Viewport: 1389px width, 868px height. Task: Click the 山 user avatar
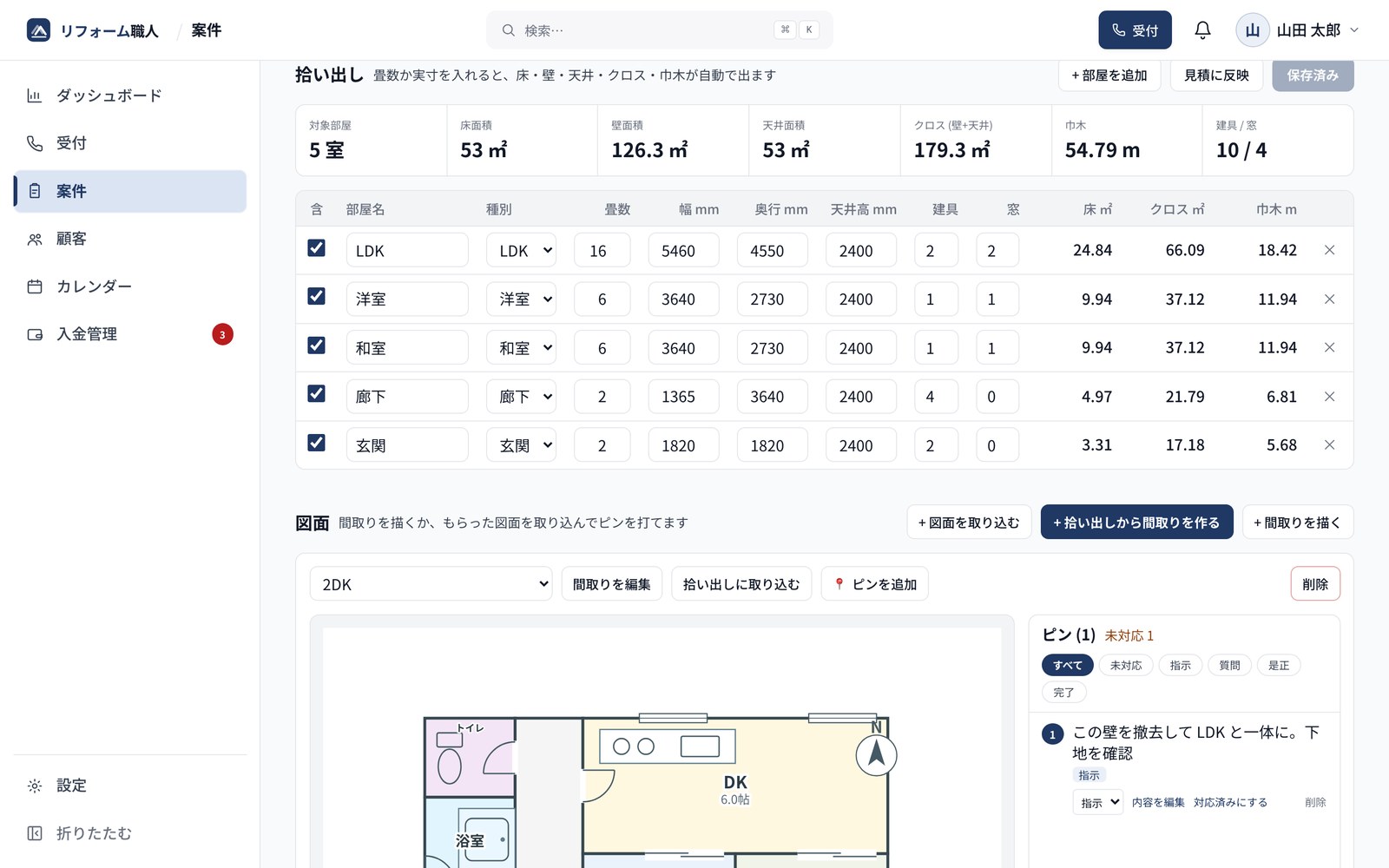pos(1253,30)
